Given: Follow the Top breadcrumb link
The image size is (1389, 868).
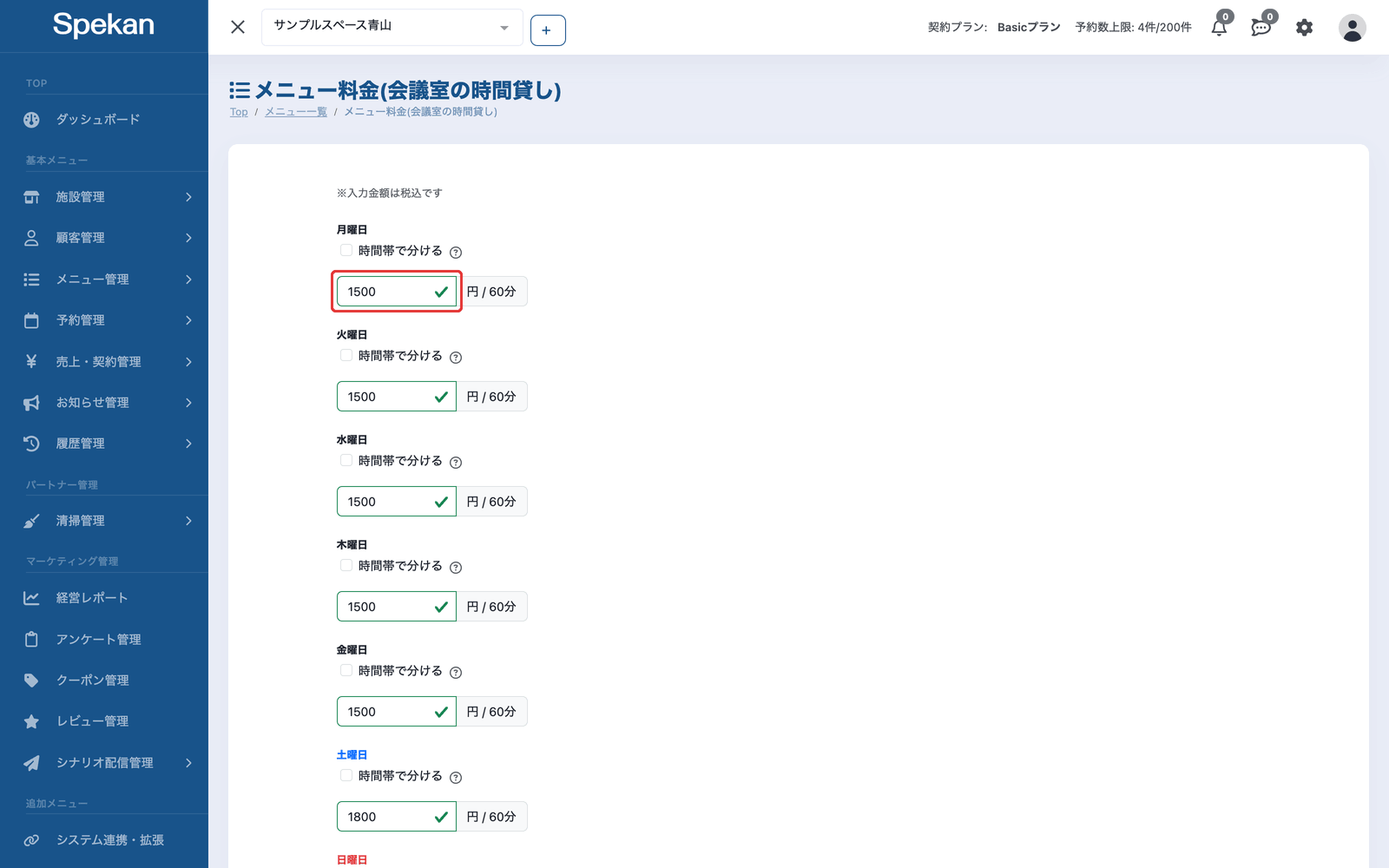Looking at the screenshot, I should click(x=239, y=112).
